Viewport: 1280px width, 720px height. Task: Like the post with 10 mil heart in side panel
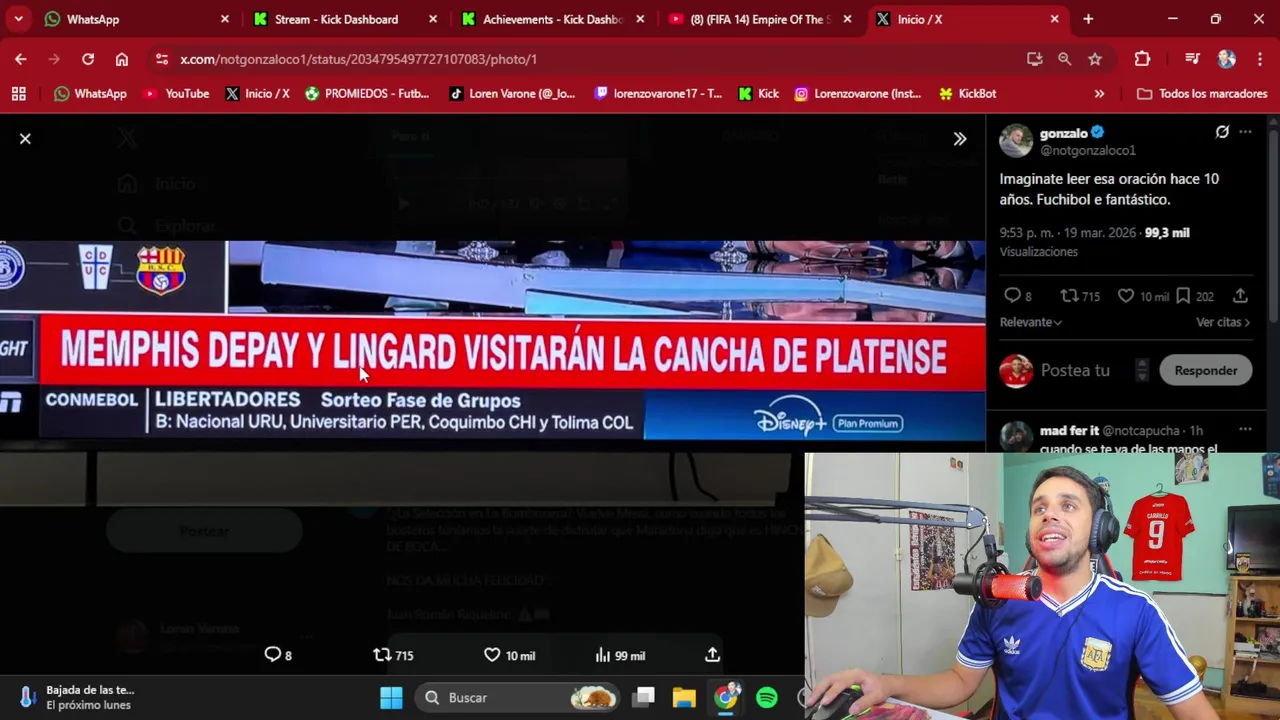(1143, 296)
